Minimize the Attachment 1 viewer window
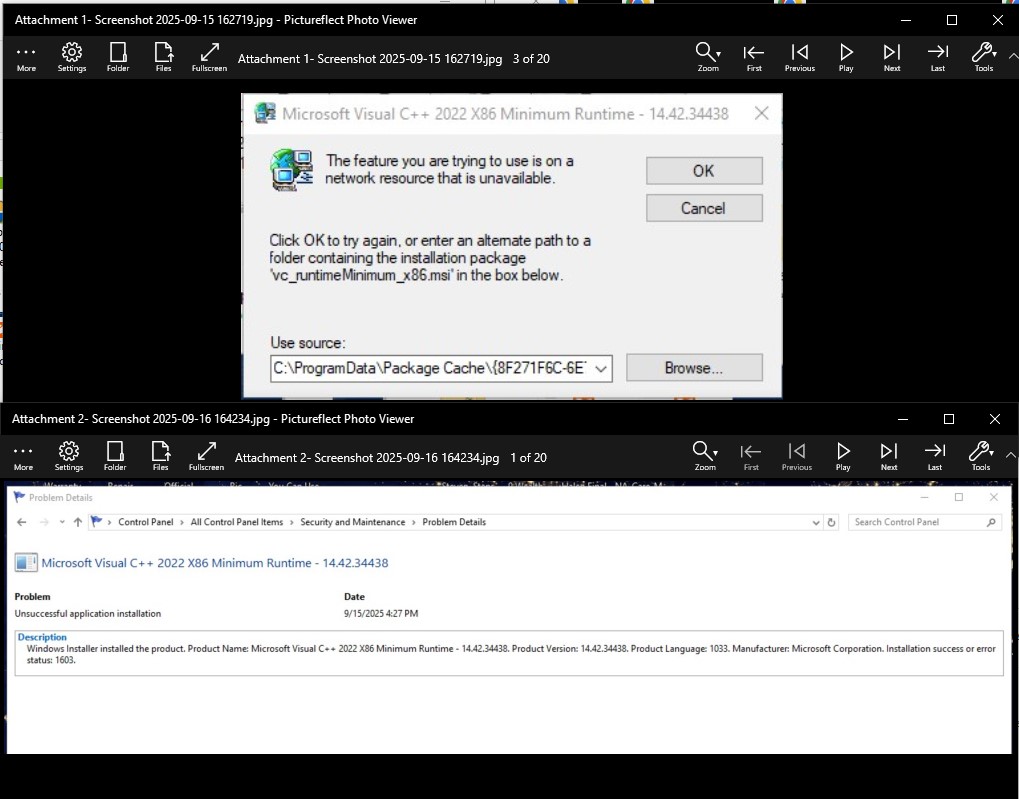 906,20
